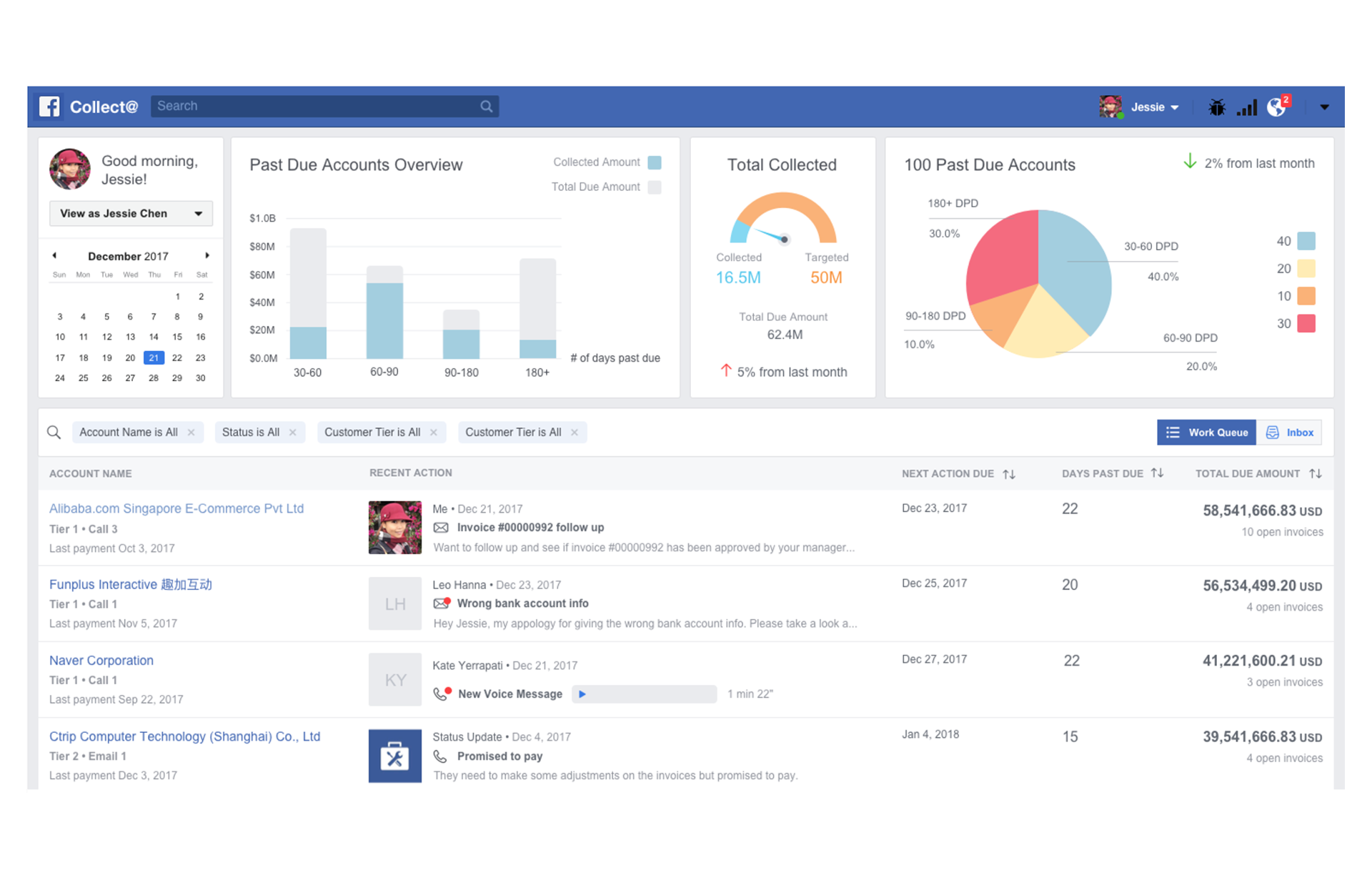Open the globe notifications icon
This screenshot has width=1372, height=878.
click(1277, 107)
